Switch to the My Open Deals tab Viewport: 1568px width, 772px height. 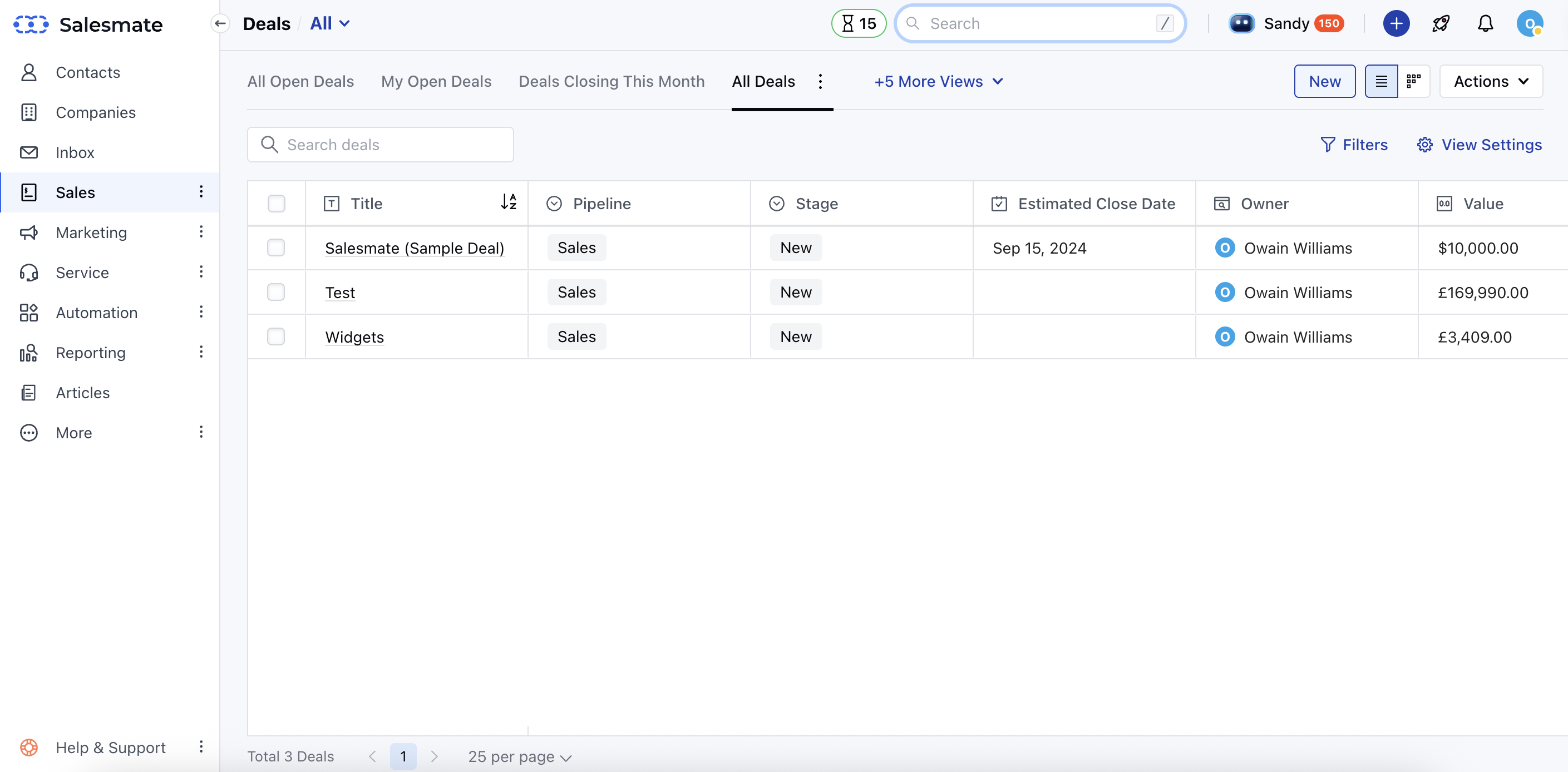(436, 81)
